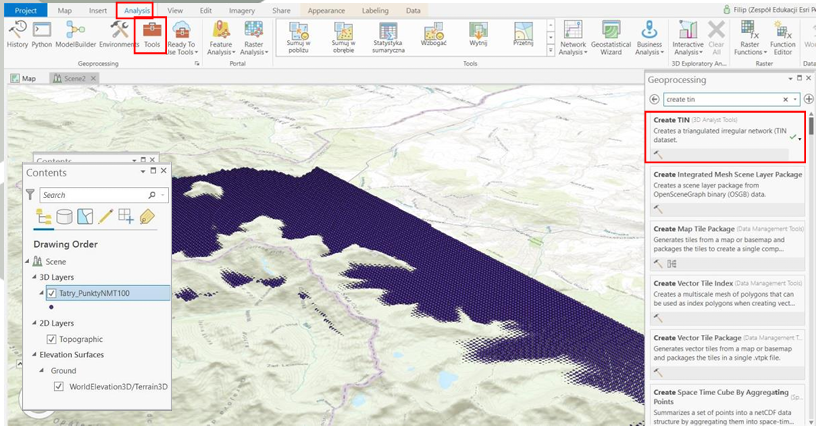Click the List By Labeling tag icon
817x432 pixels.
tap(147, 217)
